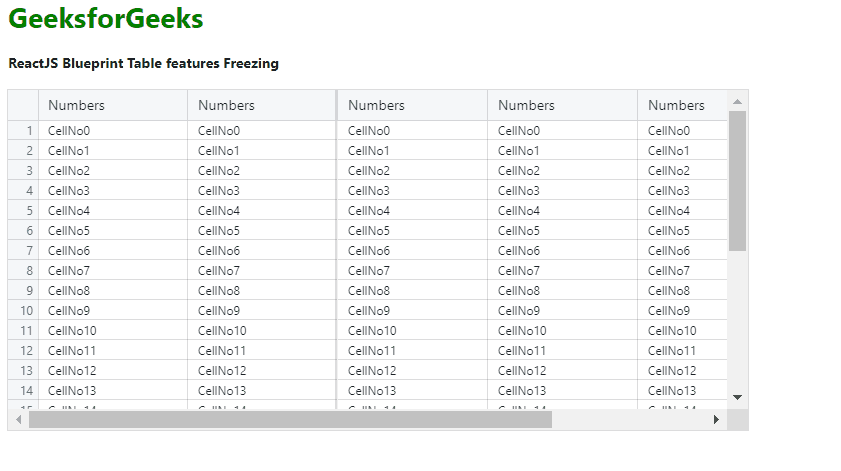Click the vertical scrollbar up arrow
This screenshot has width=841, height=471.
click(x=737, y=101)
